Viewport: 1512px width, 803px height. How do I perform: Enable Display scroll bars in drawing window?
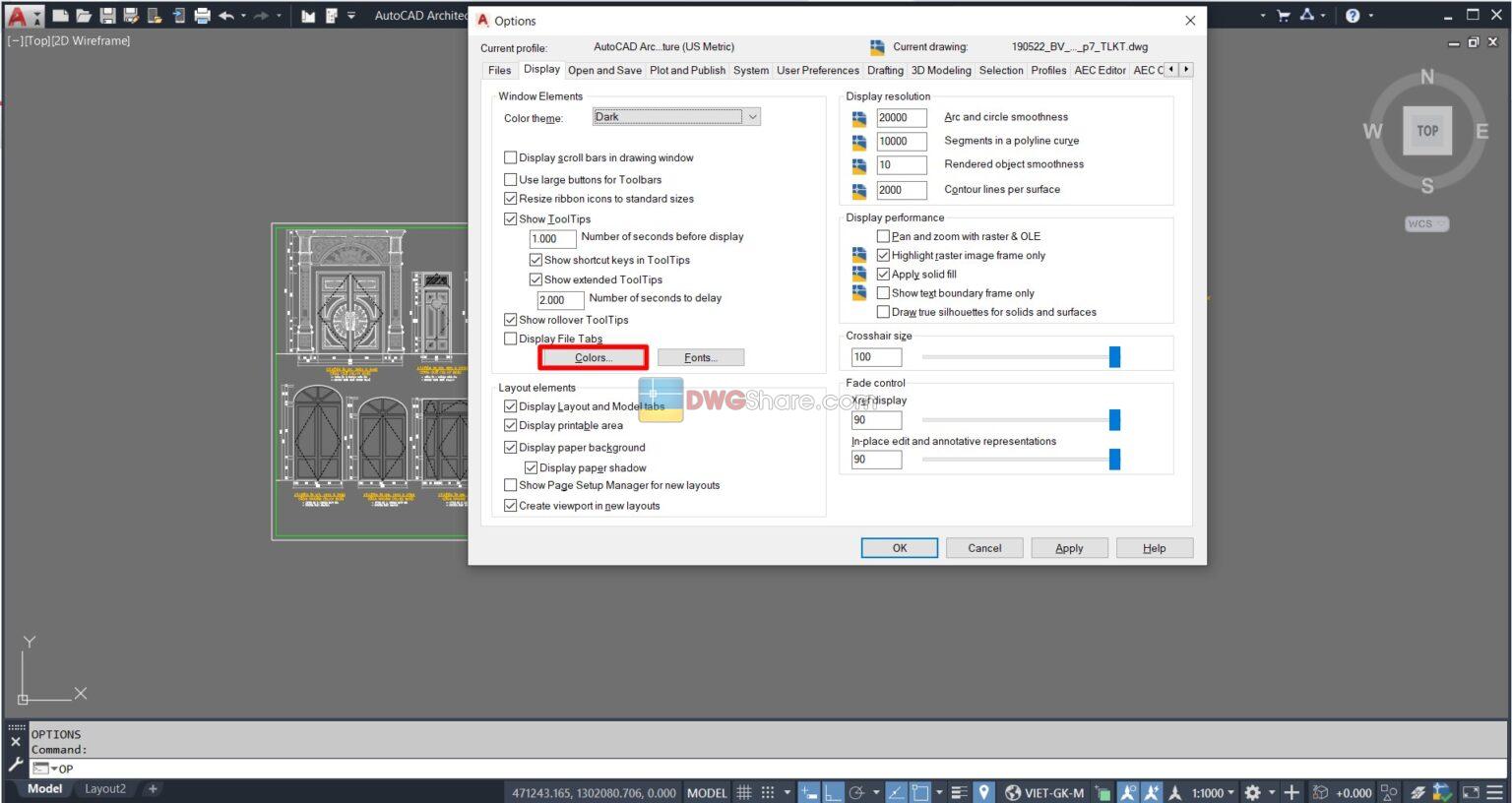pyautogui.click(x=511, y=157)
